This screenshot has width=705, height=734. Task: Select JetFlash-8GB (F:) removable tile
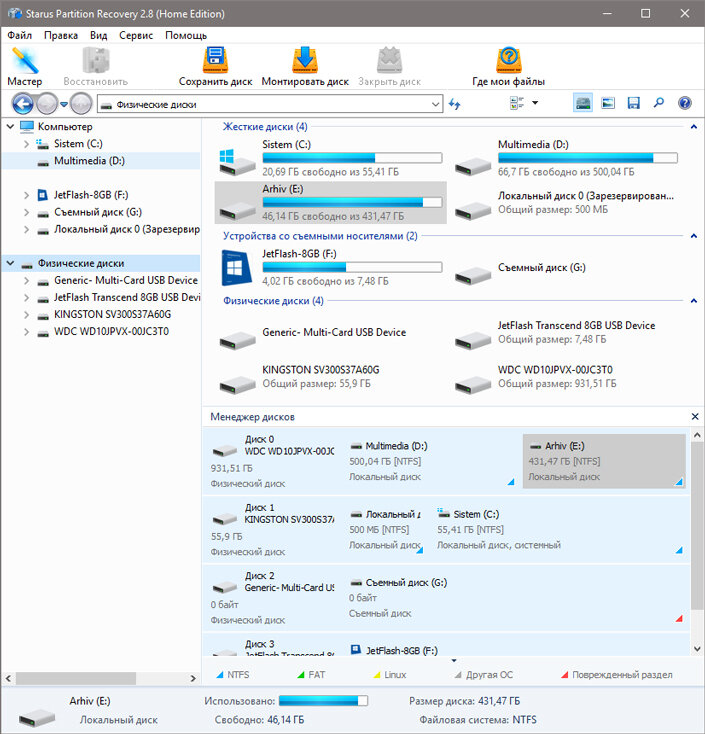point(330,268)
